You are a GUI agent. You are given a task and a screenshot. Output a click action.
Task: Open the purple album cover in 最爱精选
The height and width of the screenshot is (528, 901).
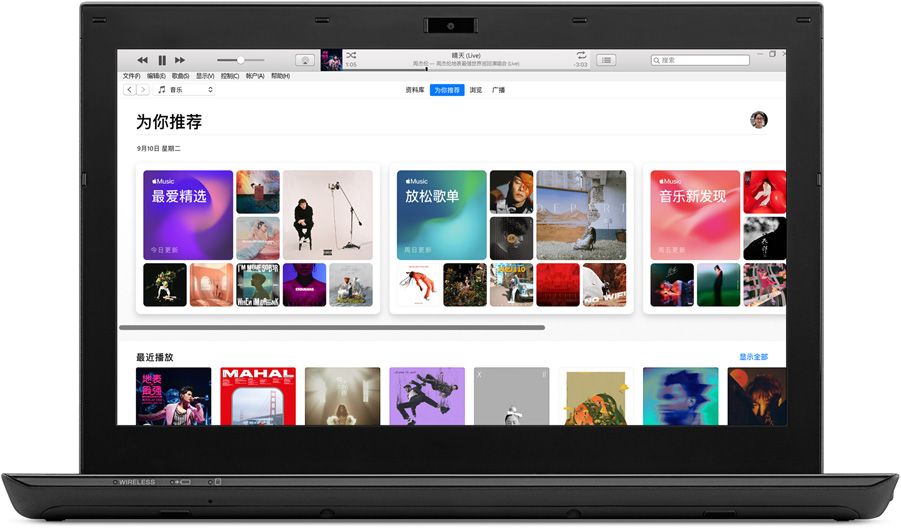pyautogui.click(x=305, y=285)
